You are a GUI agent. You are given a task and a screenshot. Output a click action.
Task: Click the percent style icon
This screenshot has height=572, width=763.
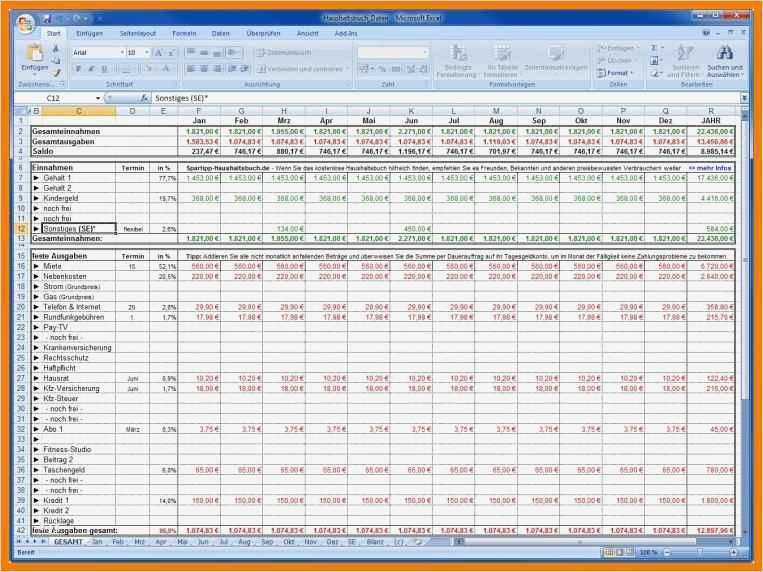click(x=383, y=69)
